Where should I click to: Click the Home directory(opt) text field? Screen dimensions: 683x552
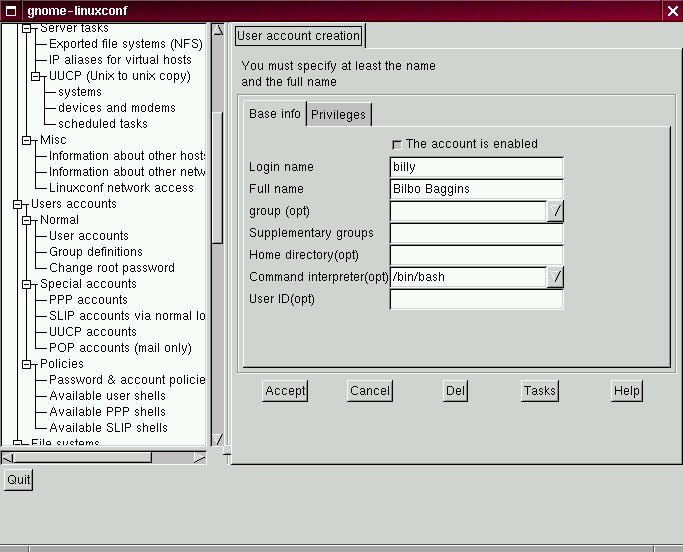pyautogui.click(x=476, y=255)
